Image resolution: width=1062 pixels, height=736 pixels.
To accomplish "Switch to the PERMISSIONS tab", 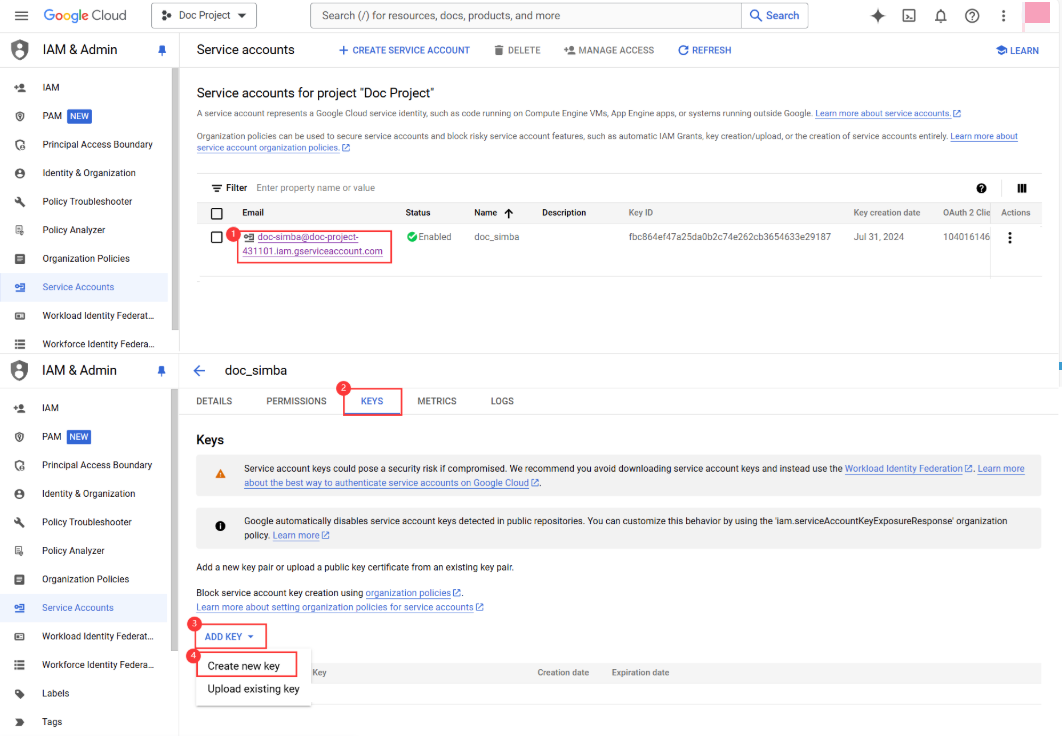I will point(296,402).
